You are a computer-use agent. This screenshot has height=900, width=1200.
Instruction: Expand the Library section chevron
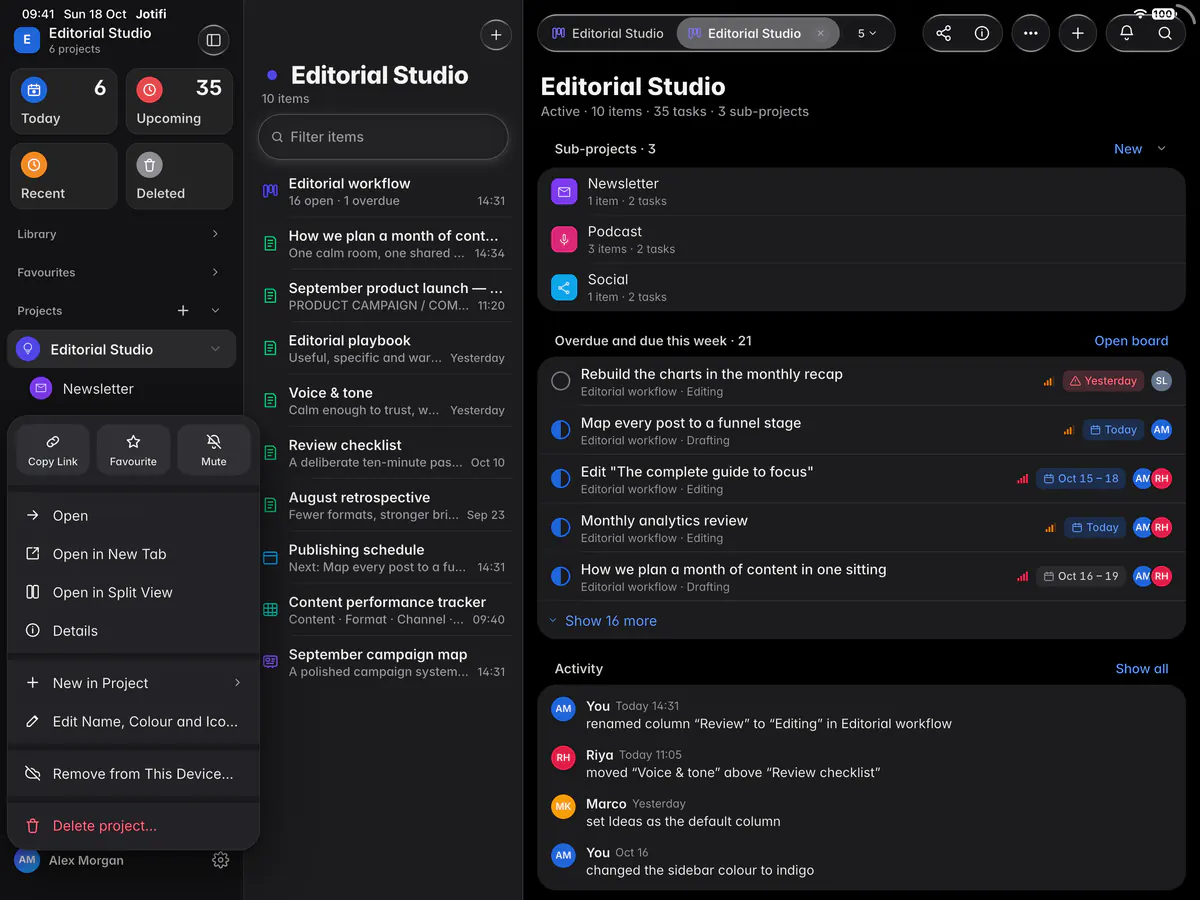pos(215,234)
